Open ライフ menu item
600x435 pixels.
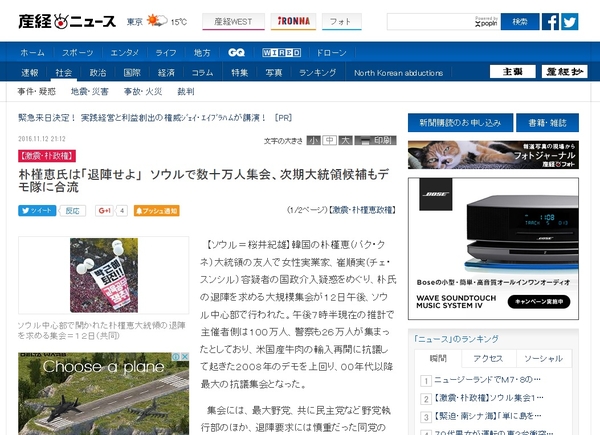tap(166, 52)
